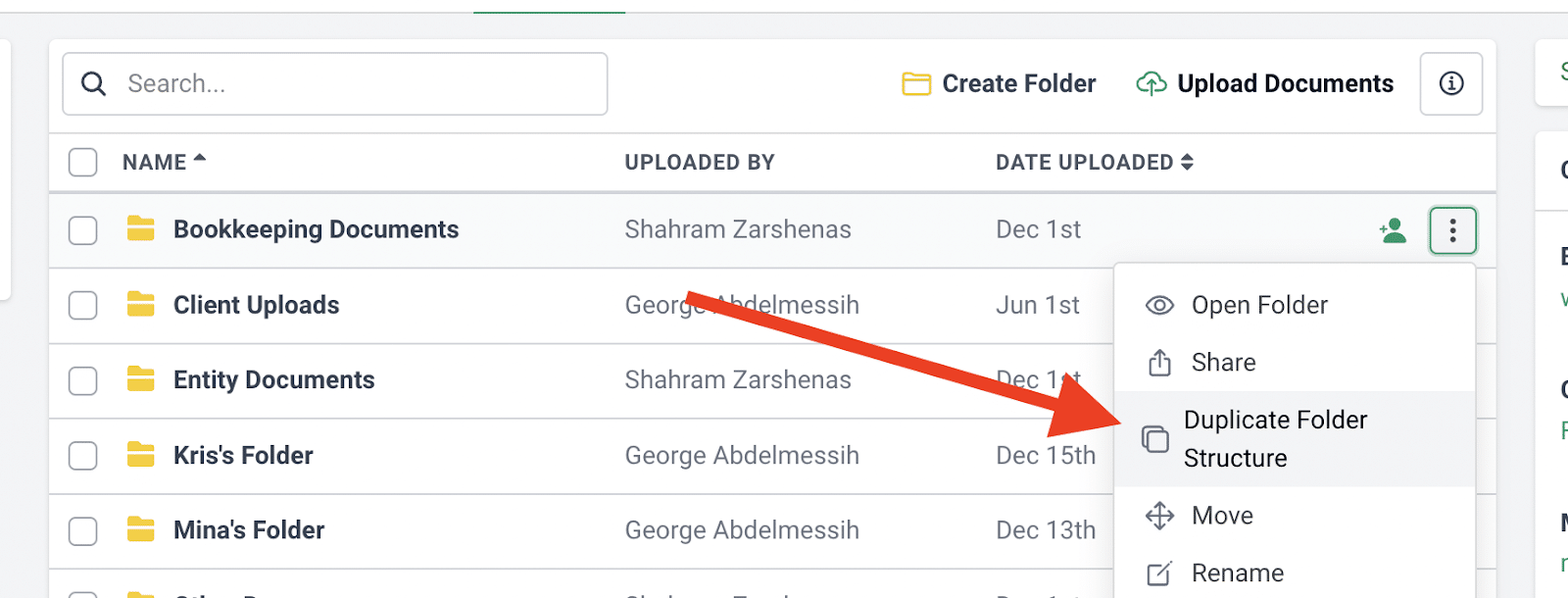The image size is (1568, 598).
Task: Click the Open Folder eye icon
Action: 1158,305
